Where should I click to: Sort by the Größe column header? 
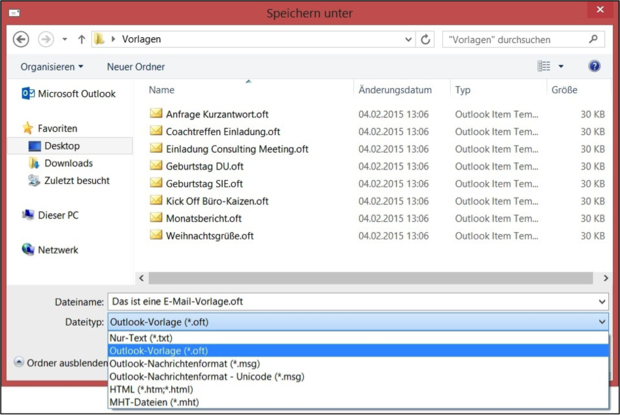tap(564, 90)
